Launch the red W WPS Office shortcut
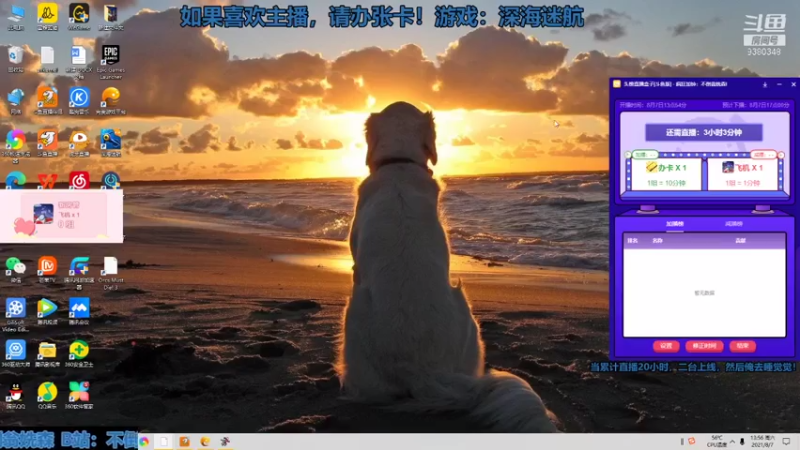Screen dimensions: 800x450 tap(47, 180)
